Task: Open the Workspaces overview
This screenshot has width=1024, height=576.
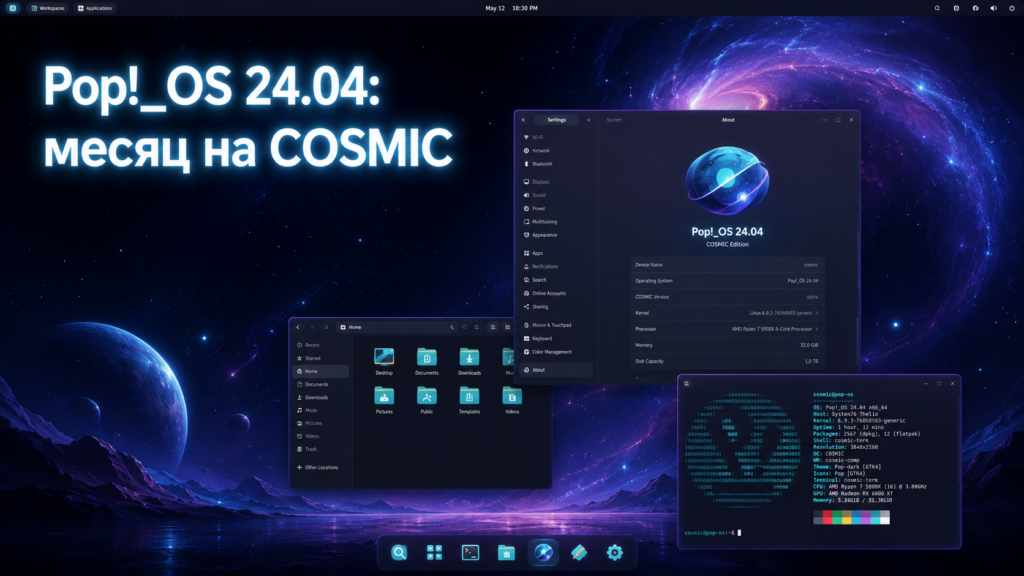Action: pyautogui.click(x=48, y=8)
